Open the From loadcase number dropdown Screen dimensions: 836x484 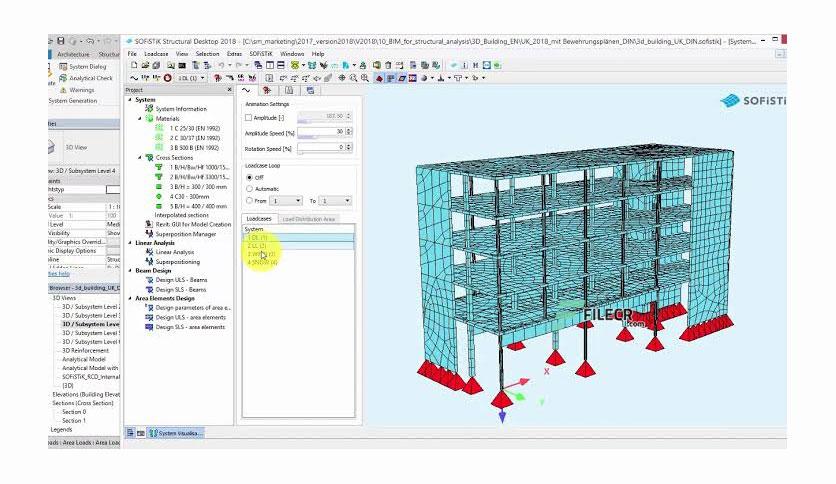[x=287, y=201]
